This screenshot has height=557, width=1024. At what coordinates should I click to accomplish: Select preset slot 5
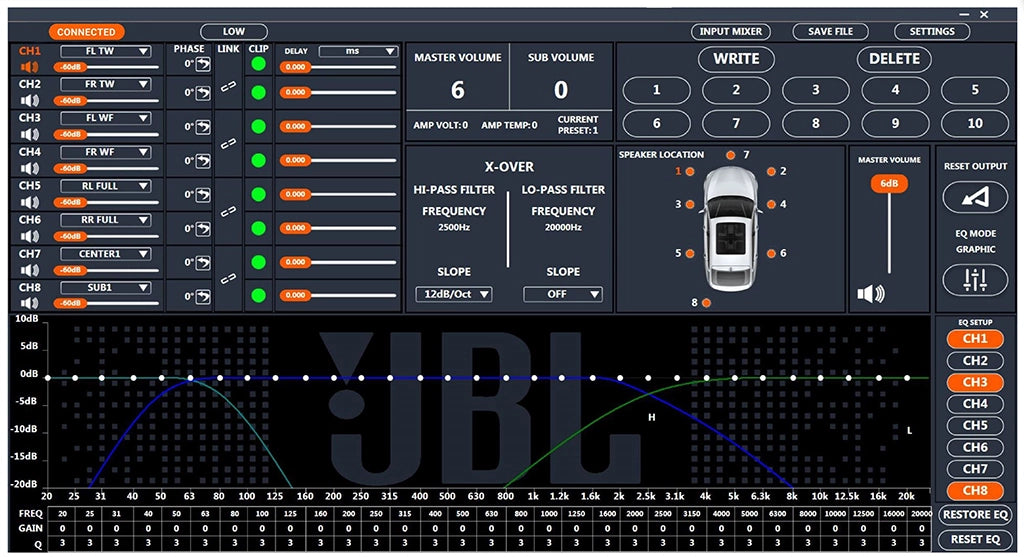click(x=975, y=90)
